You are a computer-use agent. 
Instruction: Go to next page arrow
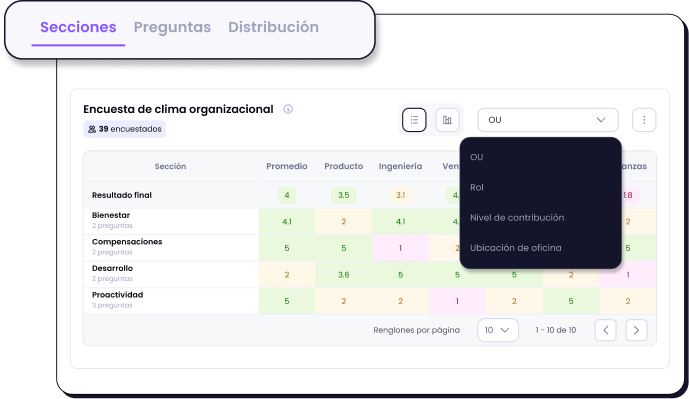[636, 330]
